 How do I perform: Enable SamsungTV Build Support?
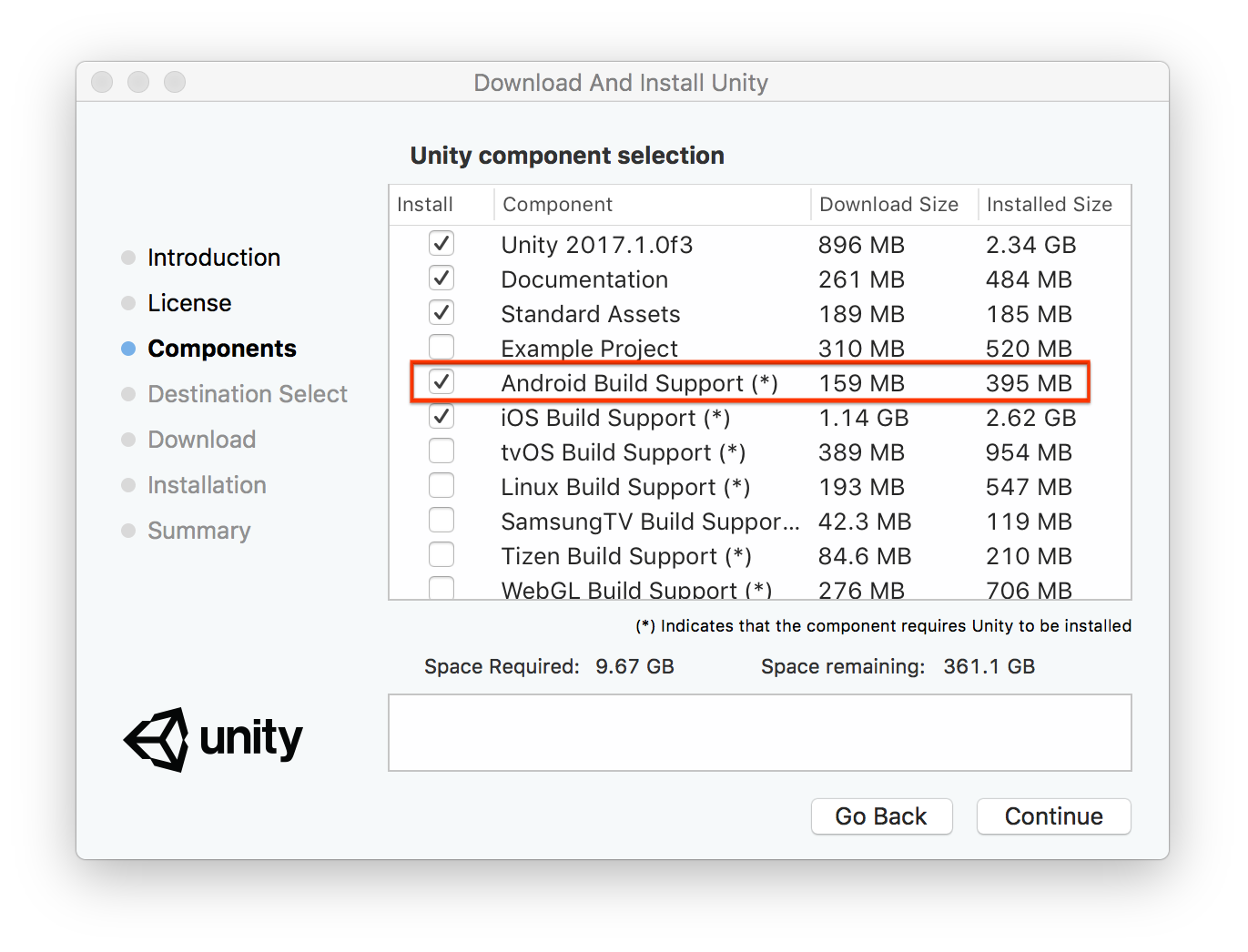(x=441, y=520)
